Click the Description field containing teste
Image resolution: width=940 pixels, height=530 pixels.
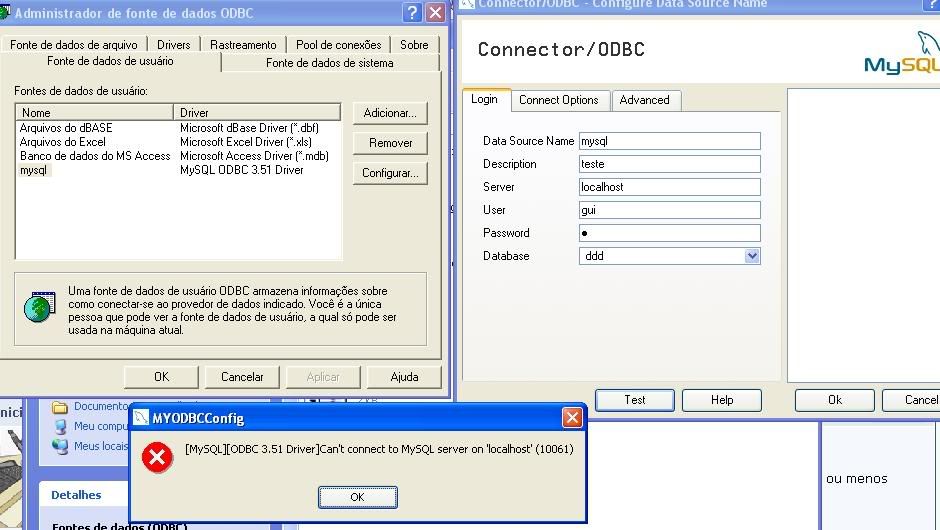[670, 164]
